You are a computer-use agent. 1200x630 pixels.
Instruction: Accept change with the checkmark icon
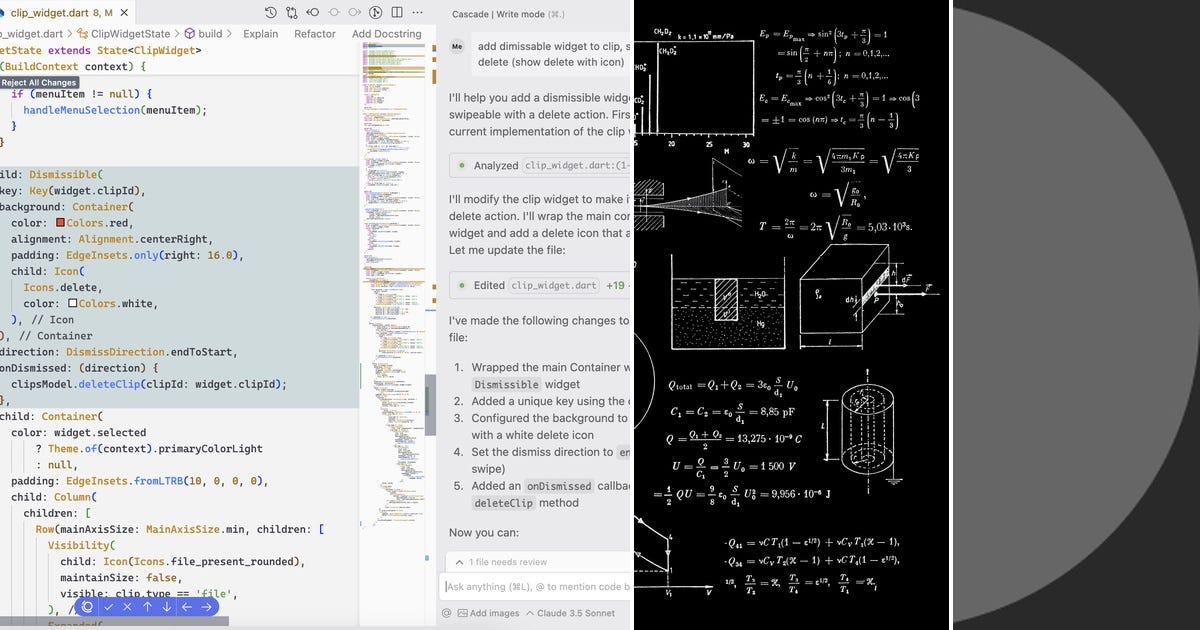[x=110, y=607]
